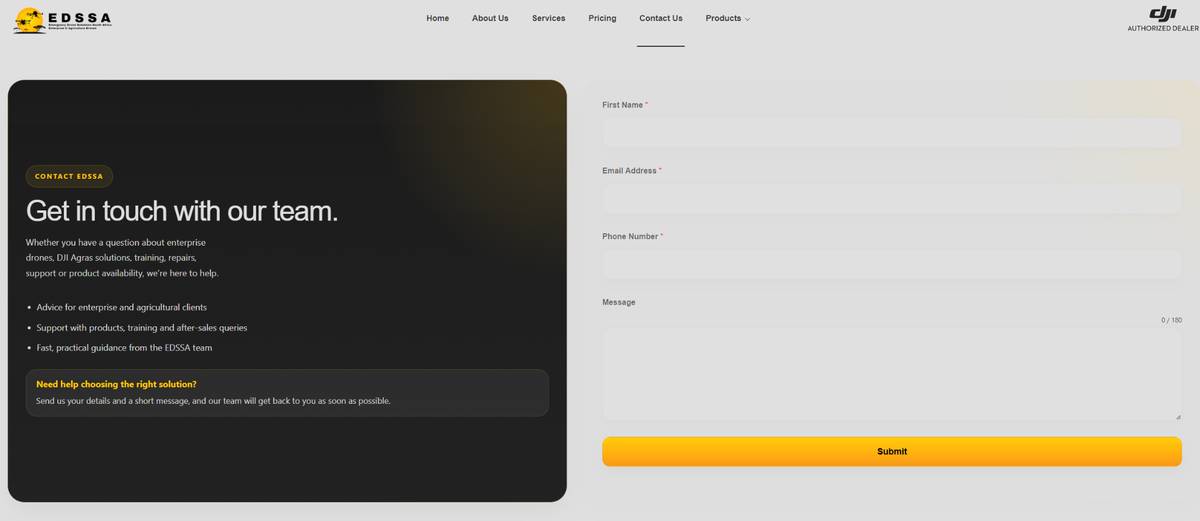
Task: Click the Message text area
Action: 892,374
